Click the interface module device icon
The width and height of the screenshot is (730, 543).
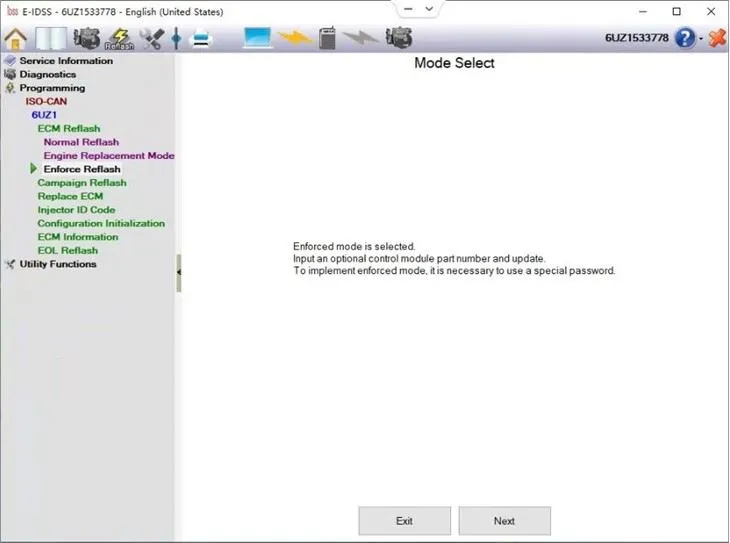coord(328,38)
